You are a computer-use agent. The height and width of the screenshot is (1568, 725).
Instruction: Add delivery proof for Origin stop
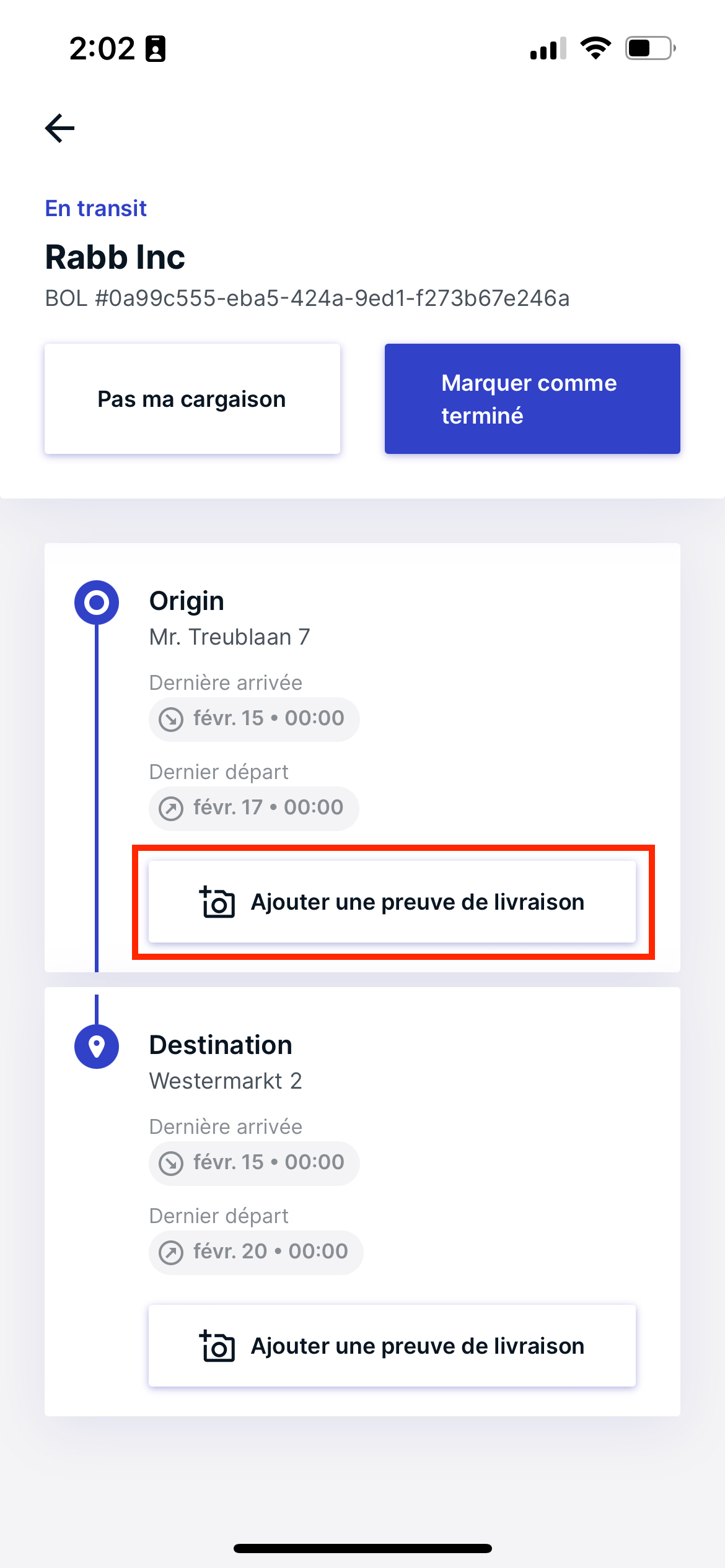pyautogui.click(x=392, y=902)
